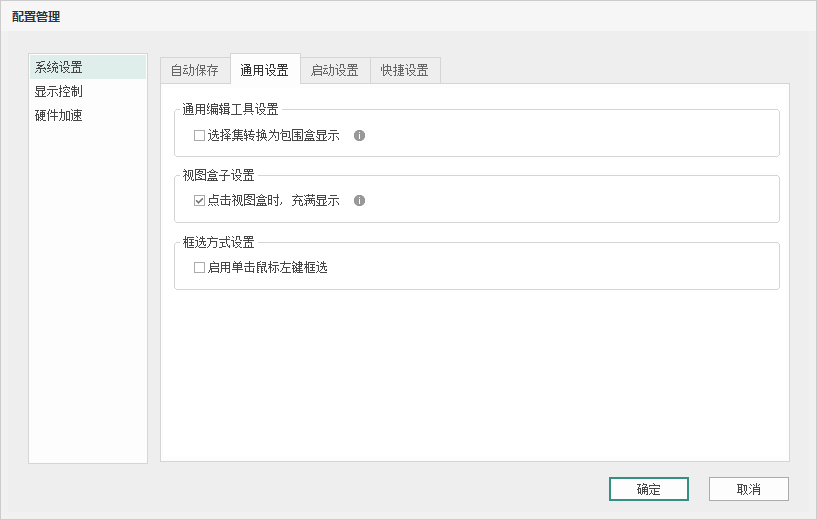Click info icon beside 点击视图盒时，充满显示
The width and height of the screenshot is (817, 520).
click(360, 200)
